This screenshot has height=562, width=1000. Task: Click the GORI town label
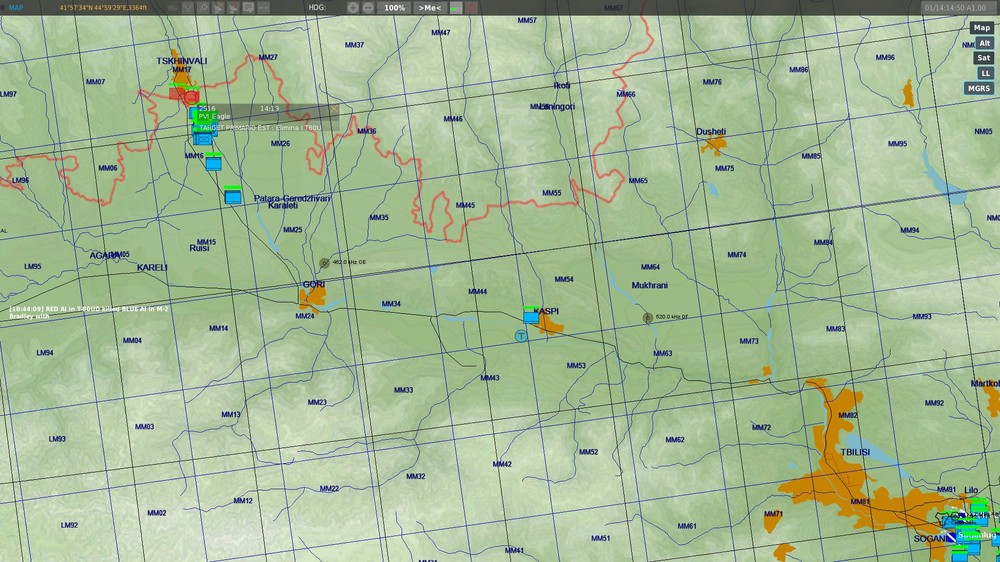[314, 285]
